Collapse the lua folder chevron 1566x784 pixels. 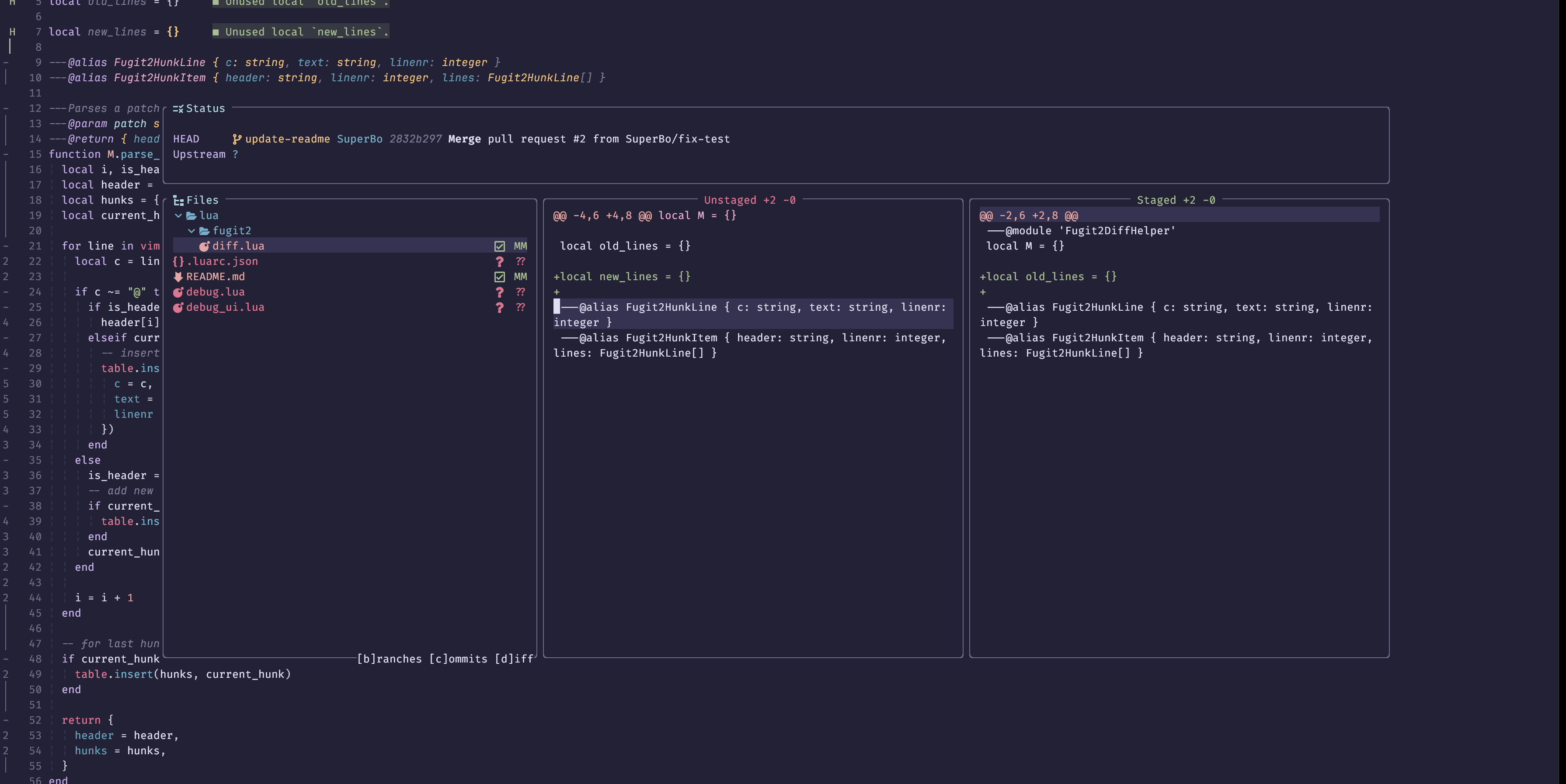pyautogui.click(x=178, y=216)
